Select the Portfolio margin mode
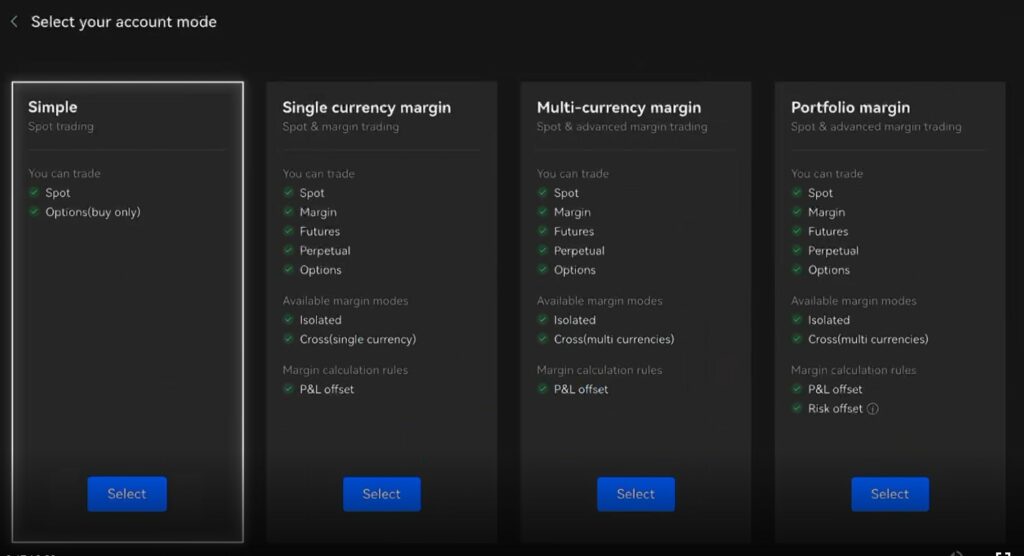Image resolution: width=1024 pixels, height=556 pixels. click(x=889, y=494)
